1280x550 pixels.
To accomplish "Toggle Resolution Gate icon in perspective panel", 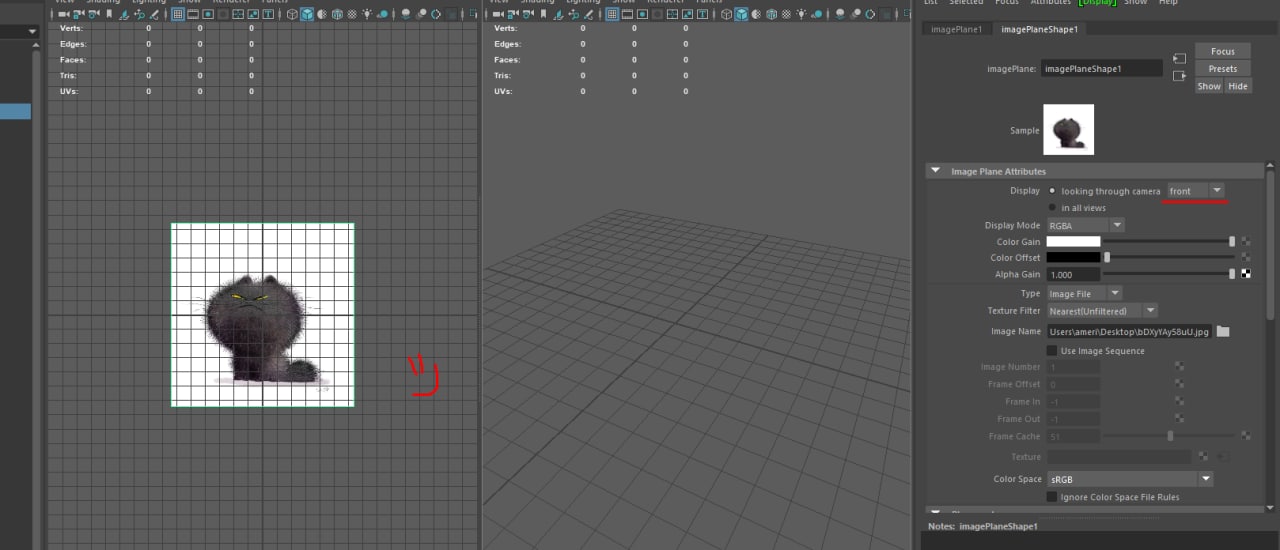I will point(642,14).
